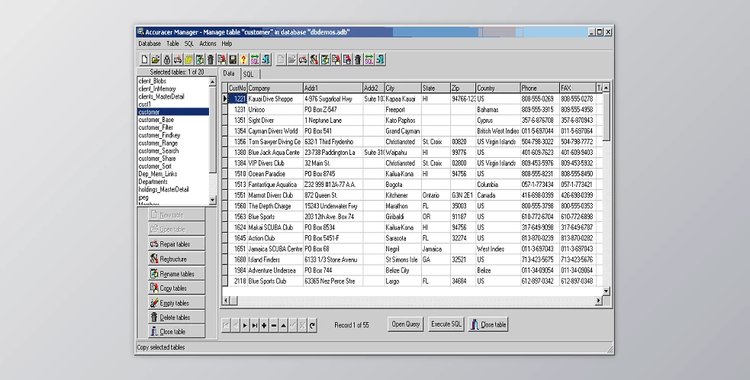This screenshot has width=750, height=380.
Task: Open the Database menu
Action: 149,44
